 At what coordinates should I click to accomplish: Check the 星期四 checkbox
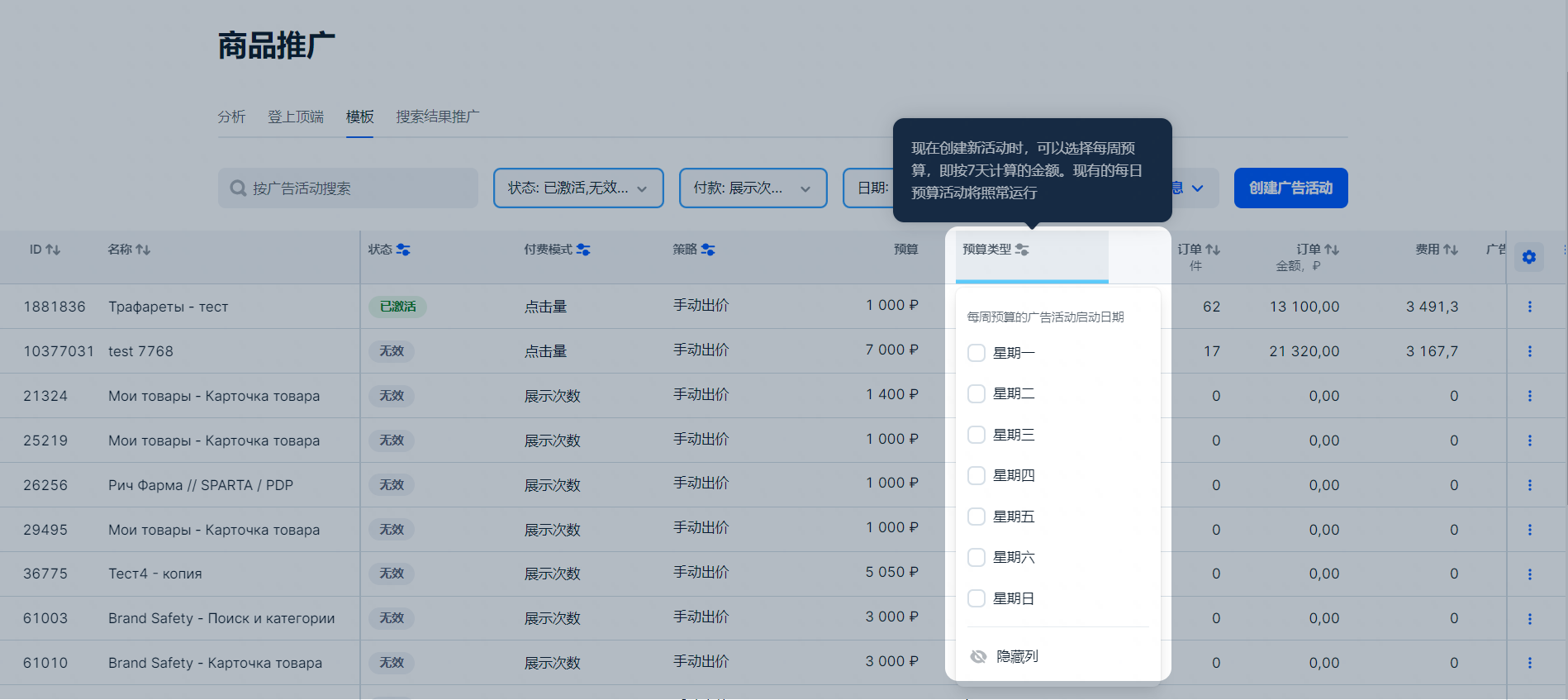coord(976,475)
